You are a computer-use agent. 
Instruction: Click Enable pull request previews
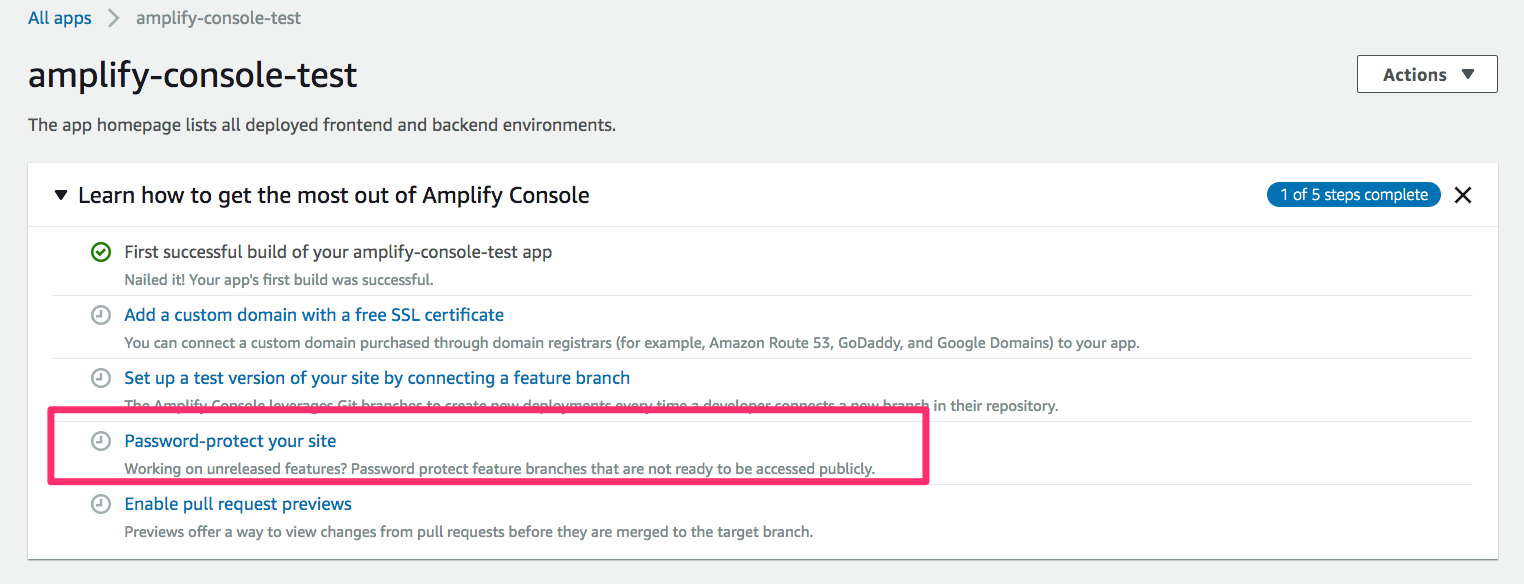click(237, 503)
